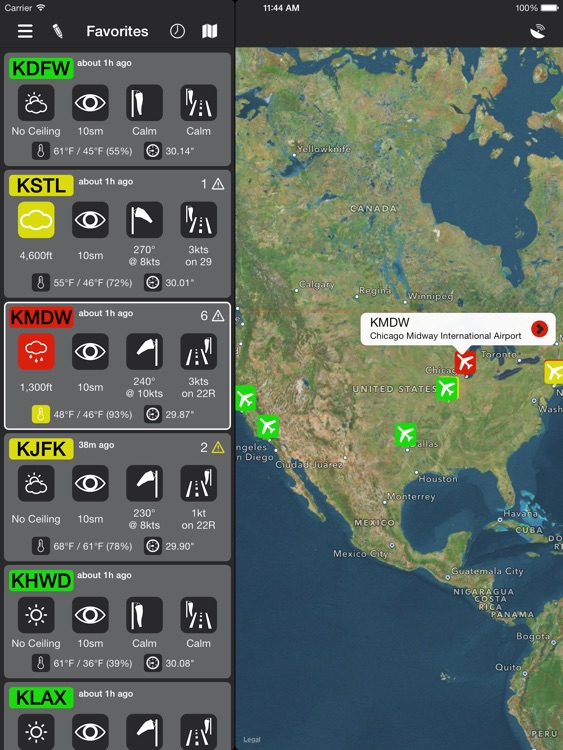The image size is (563, 750).
Task: Tap KSTL runway 29 crosswind icon
Action: point(199,220)
